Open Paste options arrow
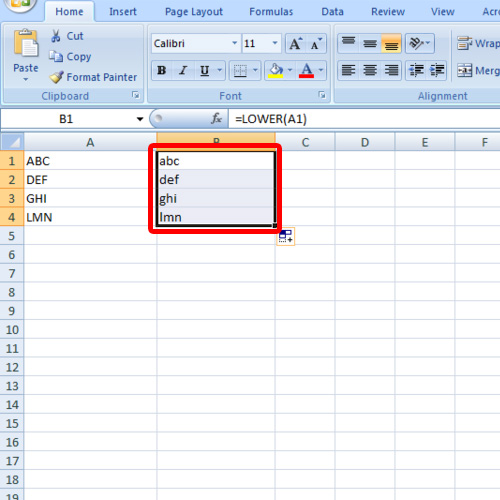Viewport: 500px width, 500px height. 26,80
